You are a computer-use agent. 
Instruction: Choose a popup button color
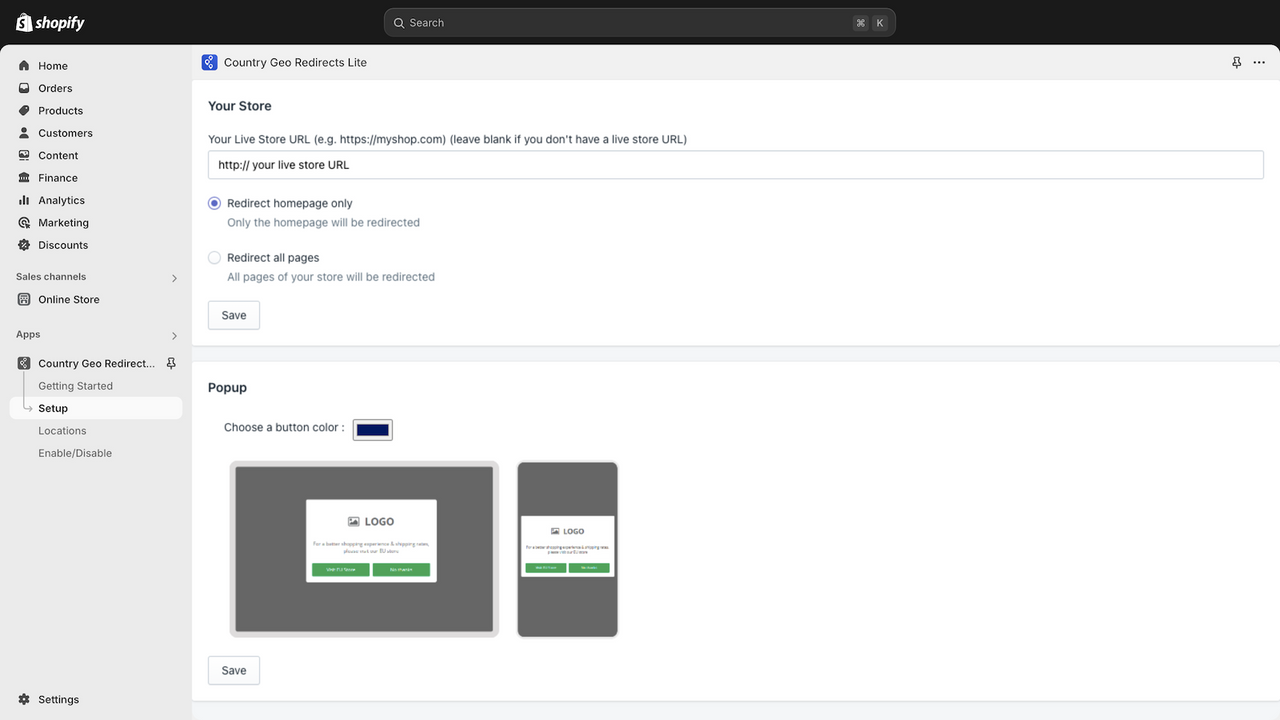[x=372, y=429]
